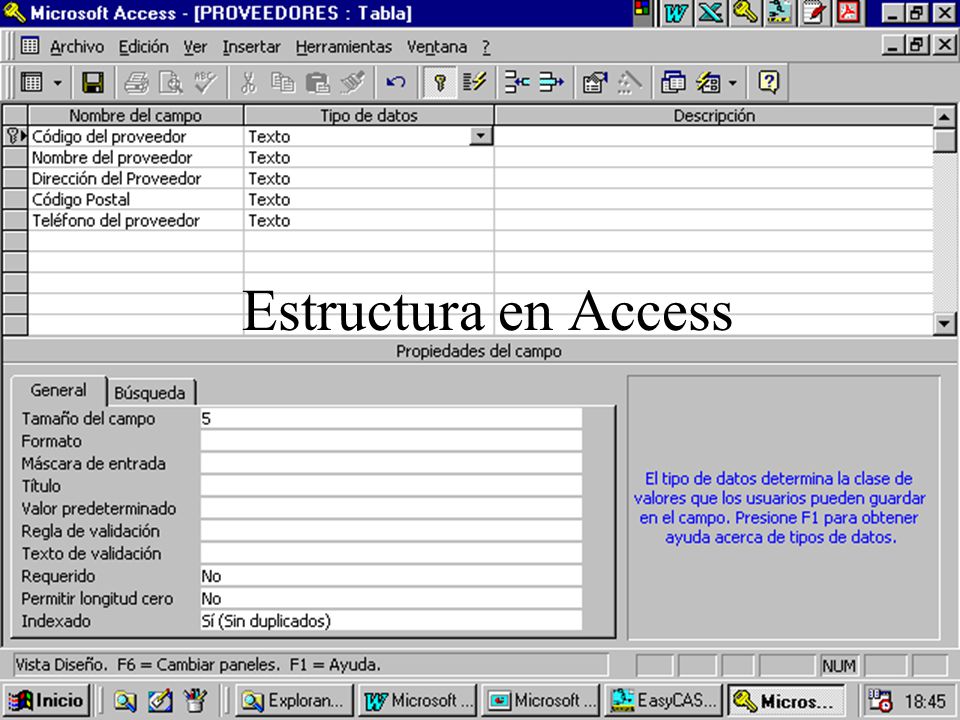Expand the New Object dropdown arrow
The image size is (960, 720).
click(x=733, y=83)
